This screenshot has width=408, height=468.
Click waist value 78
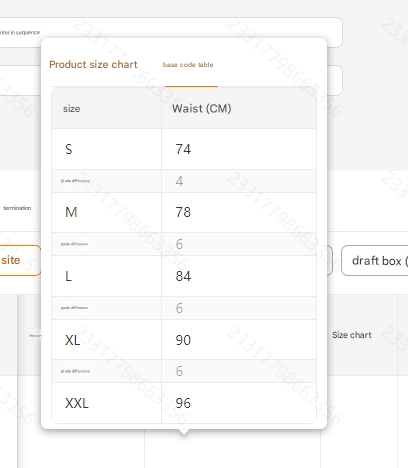point(183,212)
